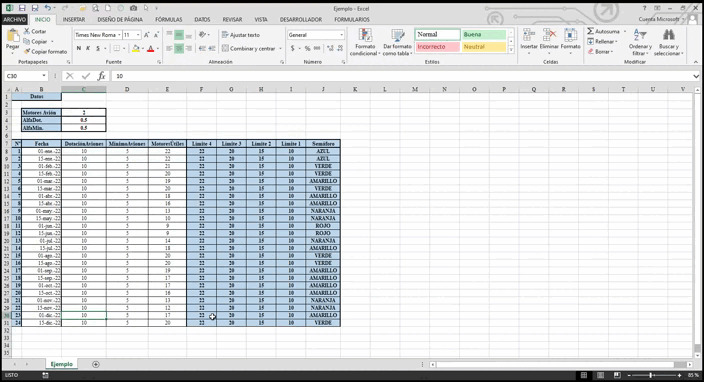
Task: Select the Ejemplo sheet tab
Action: coord(62,364)
